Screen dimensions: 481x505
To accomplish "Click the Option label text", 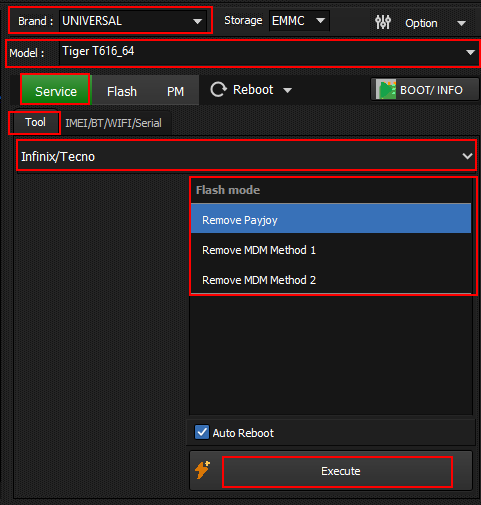I will click(x=421, y=23).
